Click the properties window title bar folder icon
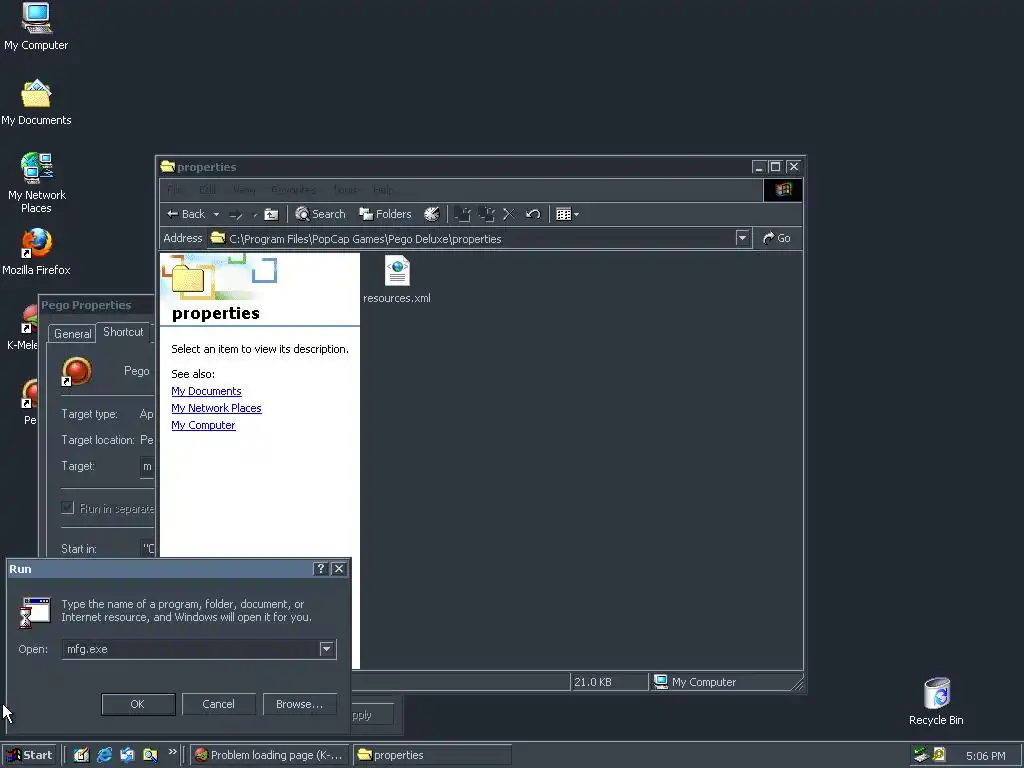 pyautogui.click(x=168, y=167)
